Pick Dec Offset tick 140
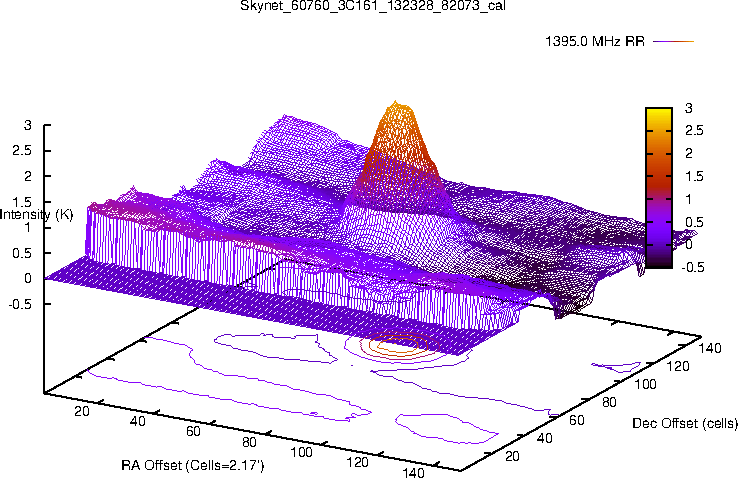The width and height of the screenshot is (738, 478). pos(710,348)
